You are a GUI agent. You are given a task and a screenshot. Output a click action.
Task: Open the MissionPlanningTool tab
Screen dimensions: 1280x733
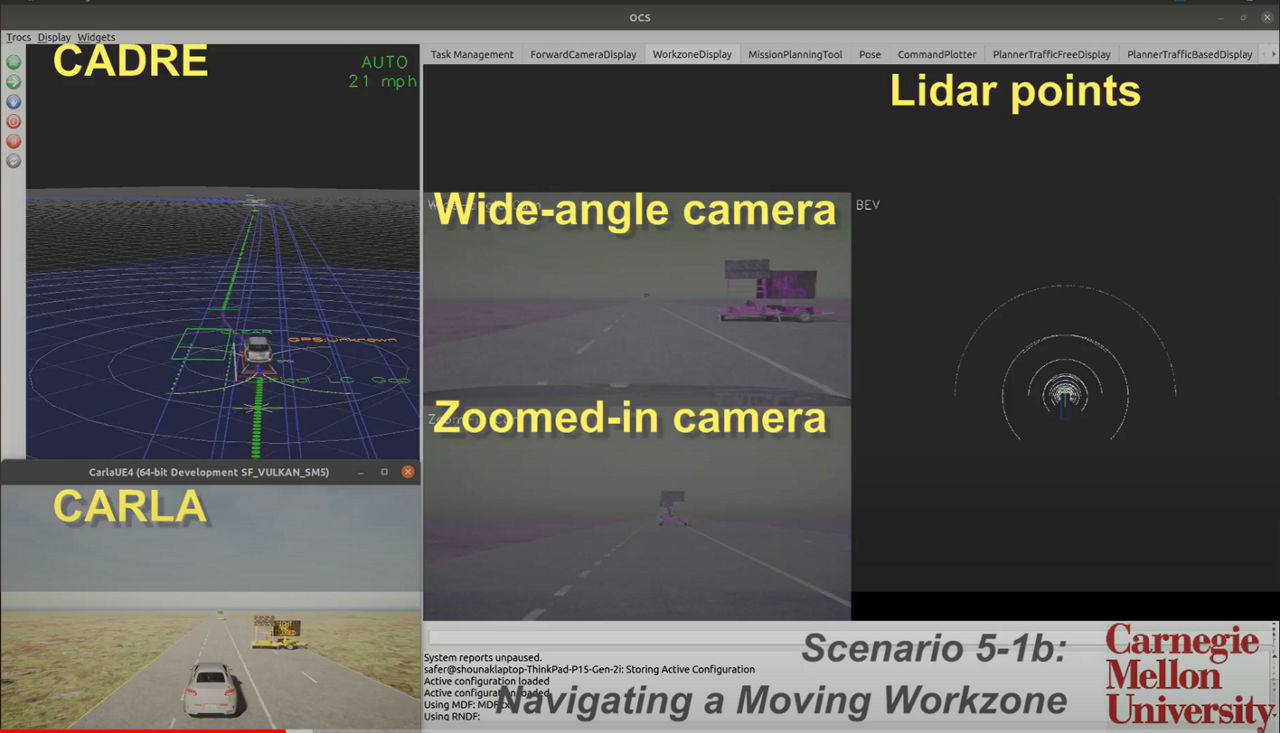[x=795, y=54]
